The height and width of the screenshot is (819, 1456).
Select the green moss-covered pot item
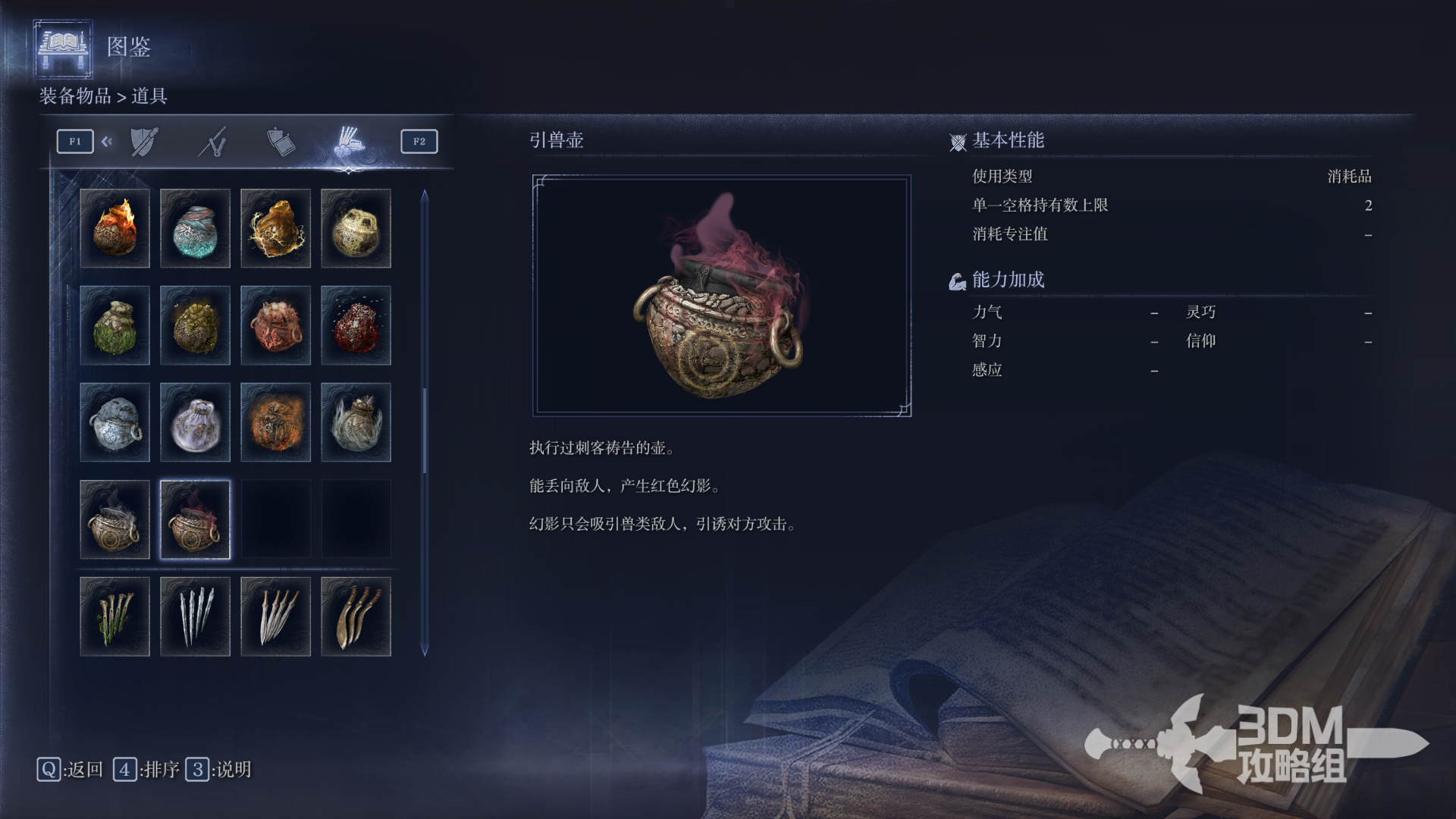[115, 325]
